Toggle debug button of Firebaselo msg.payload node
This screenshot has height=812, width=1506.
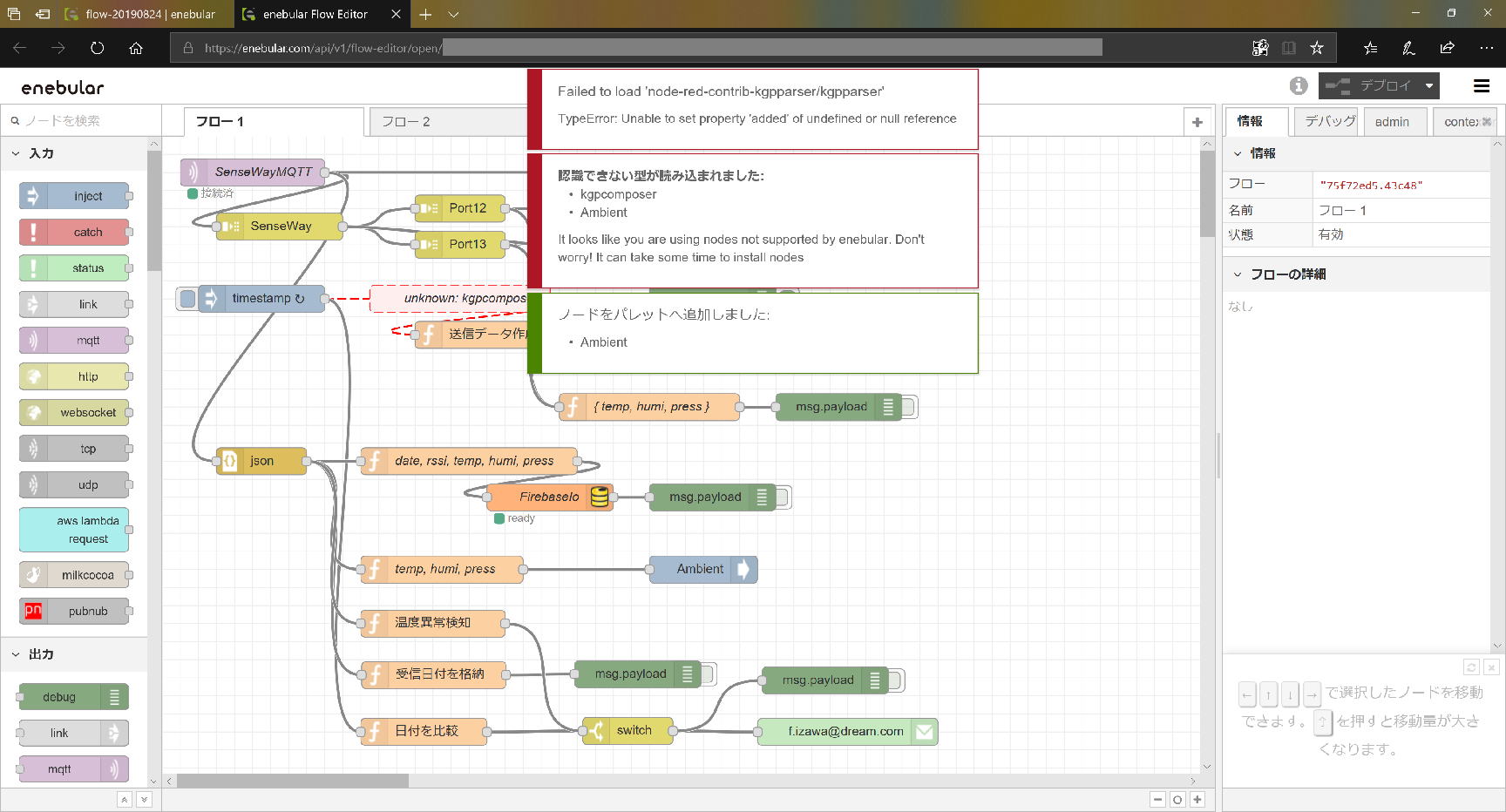tap(782, 497)
